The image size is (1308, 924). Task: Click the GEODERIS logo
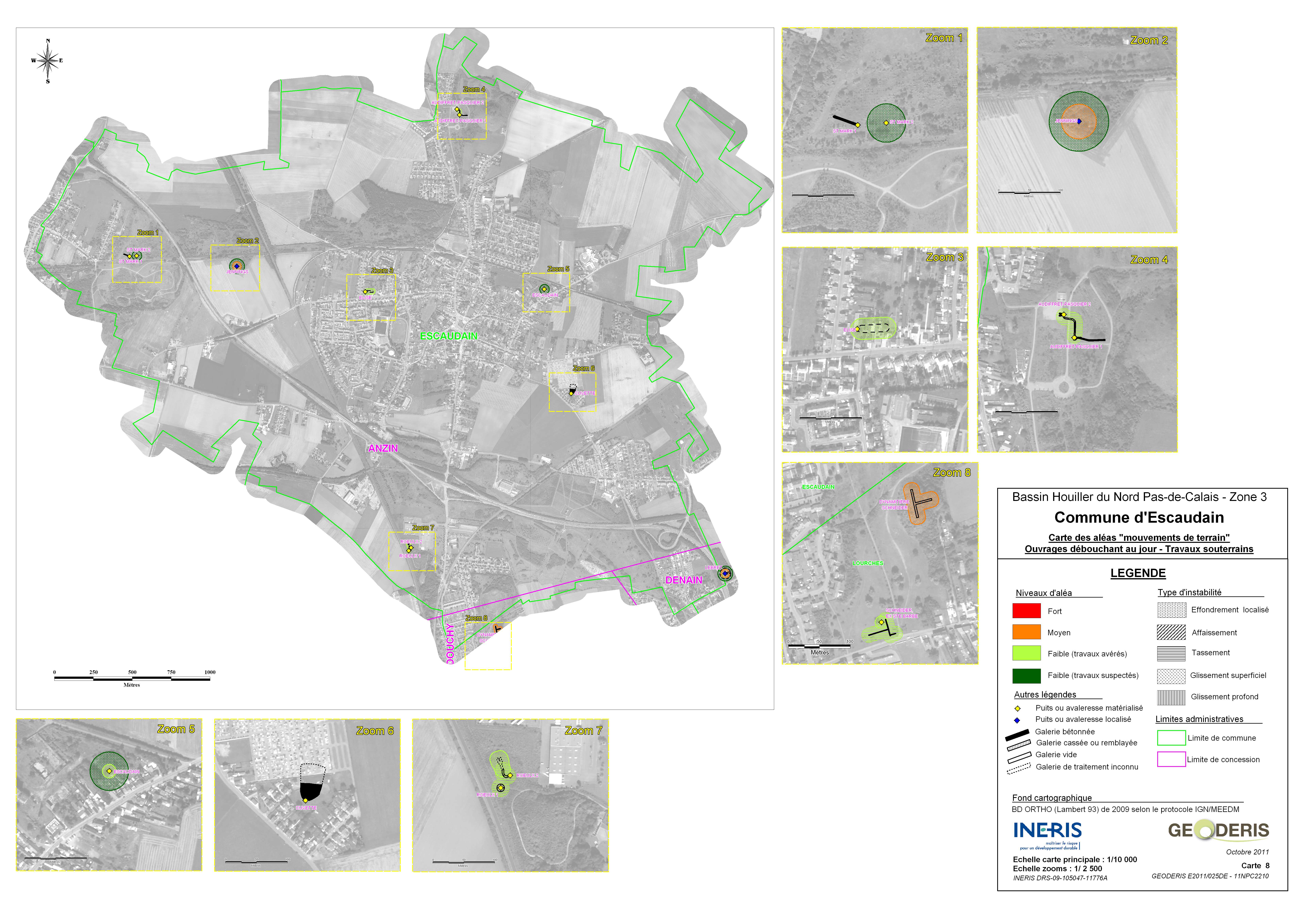click(x=1218, y=830)
